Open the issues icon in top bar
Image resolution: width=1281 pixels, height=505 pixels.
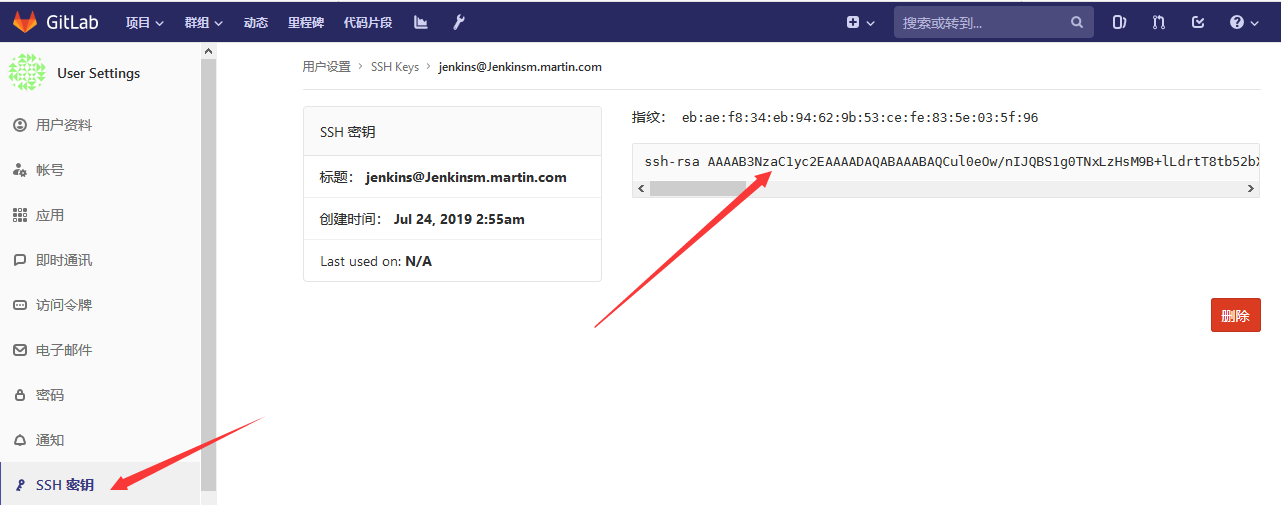pos(1120,22)
